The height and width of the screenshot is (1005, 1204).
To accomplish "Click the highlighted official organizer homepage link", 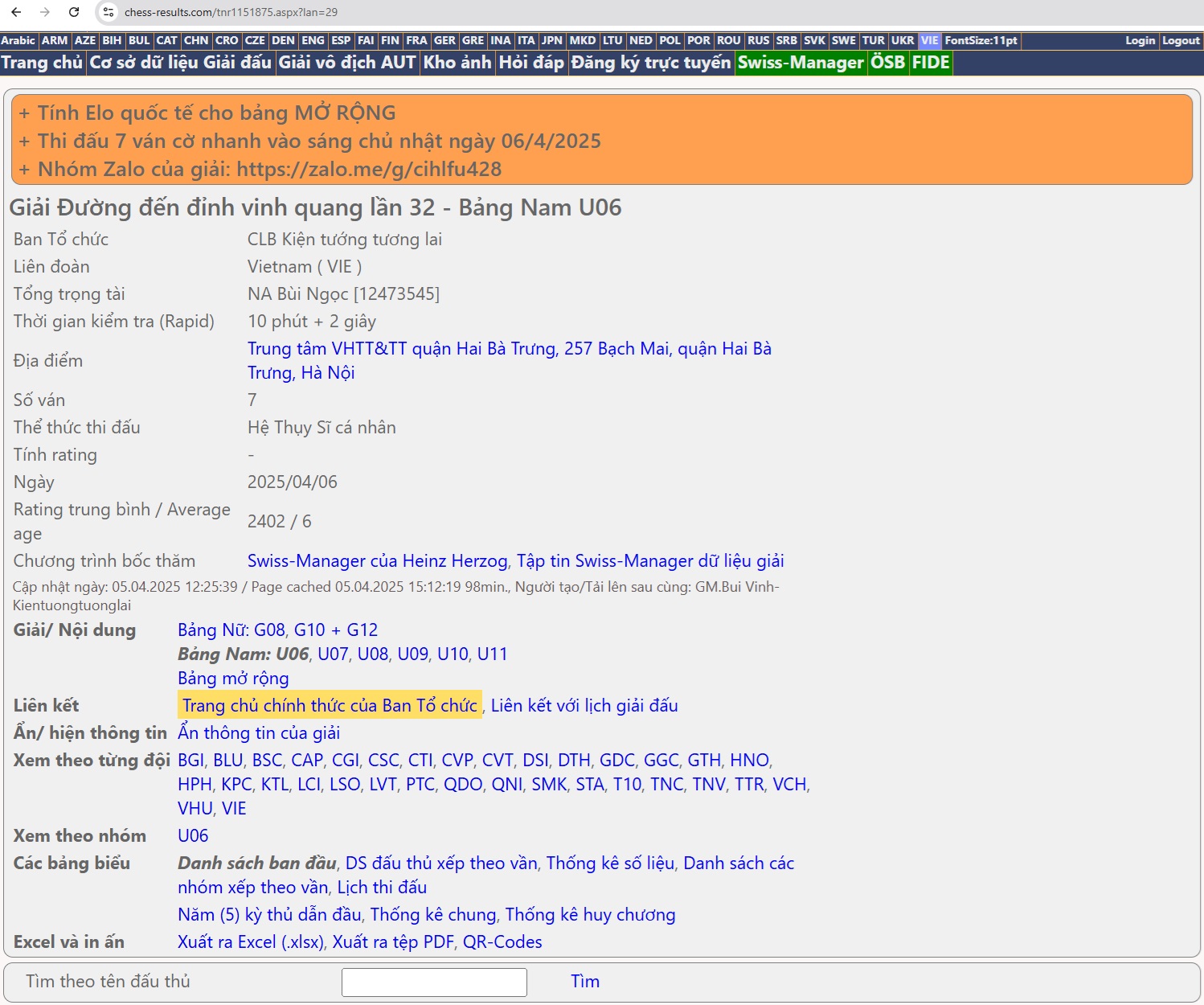I will pyautogui.click(x=330, y=705).
